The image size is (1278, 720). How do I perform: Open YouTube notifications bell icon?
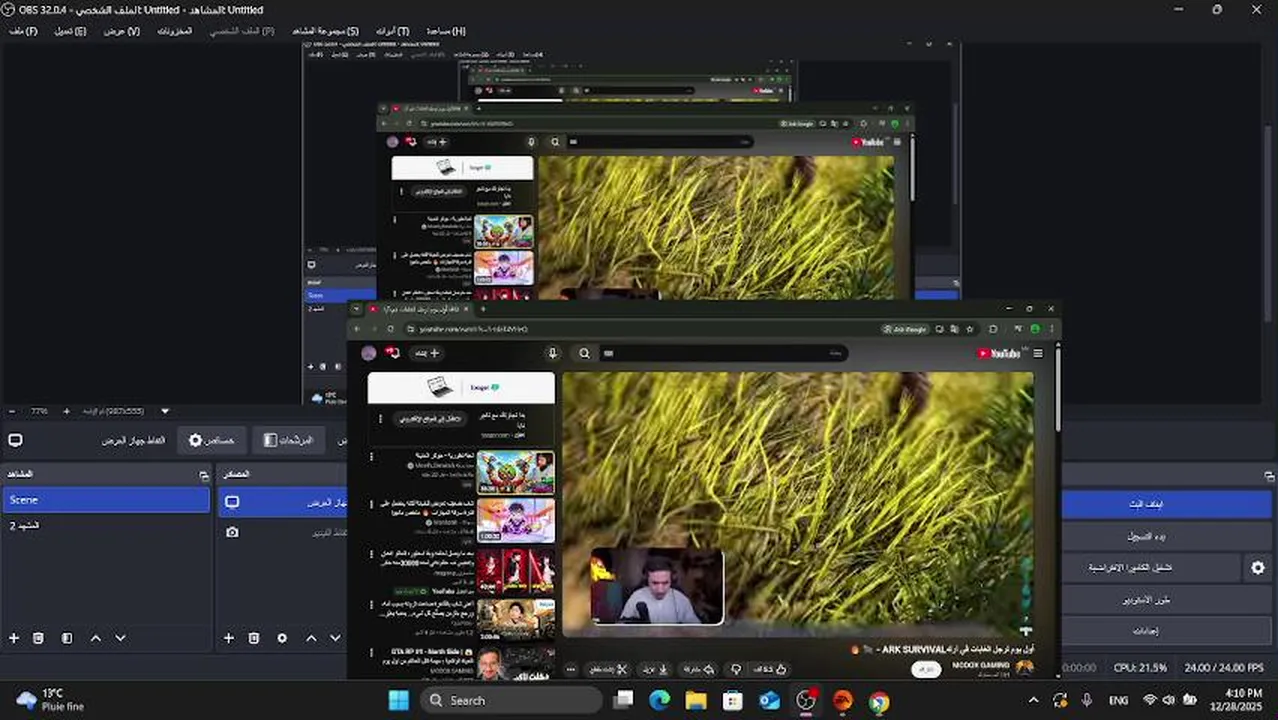pyautogui.click(x=393, y=353)
